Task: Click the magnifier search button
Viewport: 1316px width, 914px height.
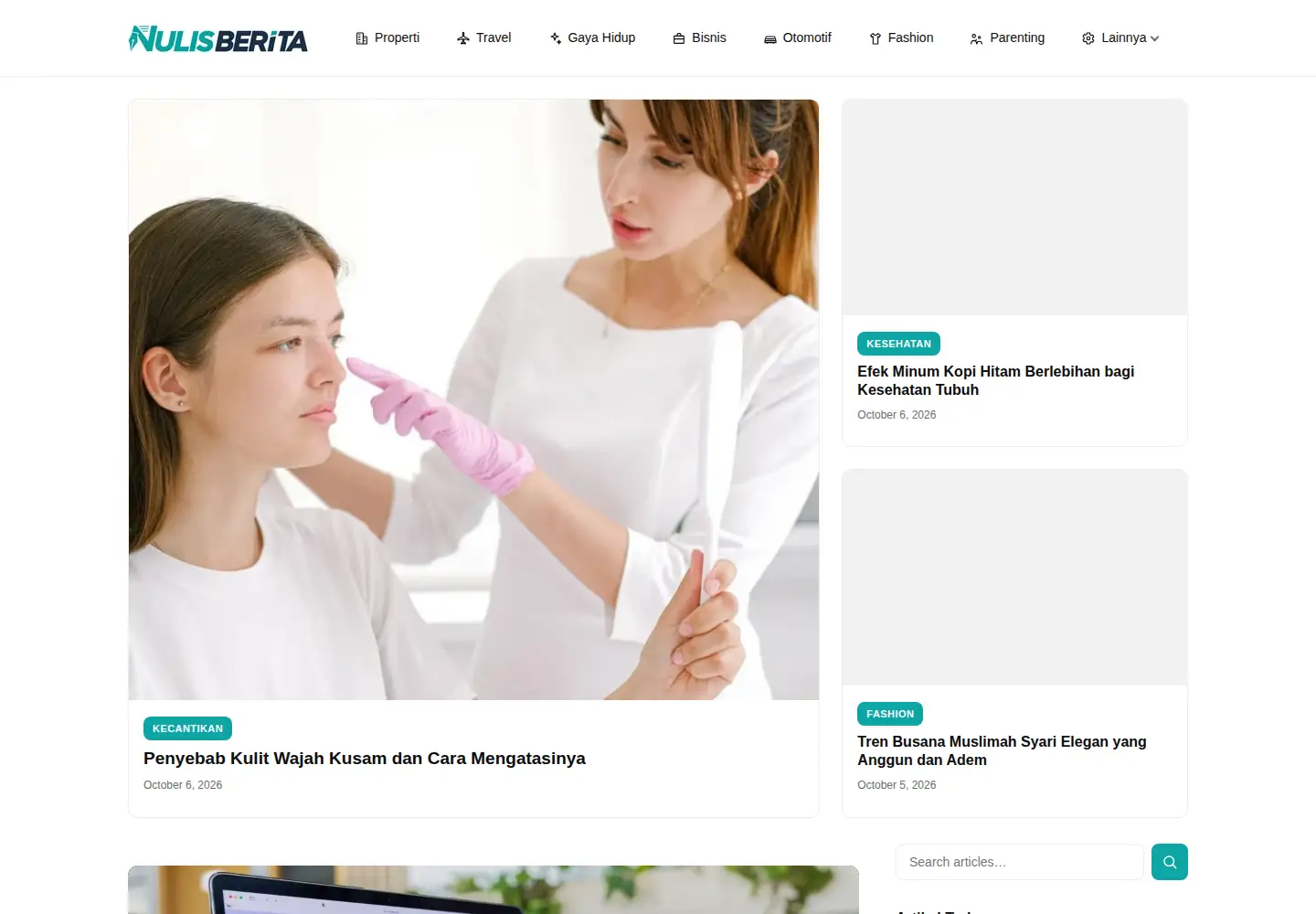Action: [x=1170, y=862]
